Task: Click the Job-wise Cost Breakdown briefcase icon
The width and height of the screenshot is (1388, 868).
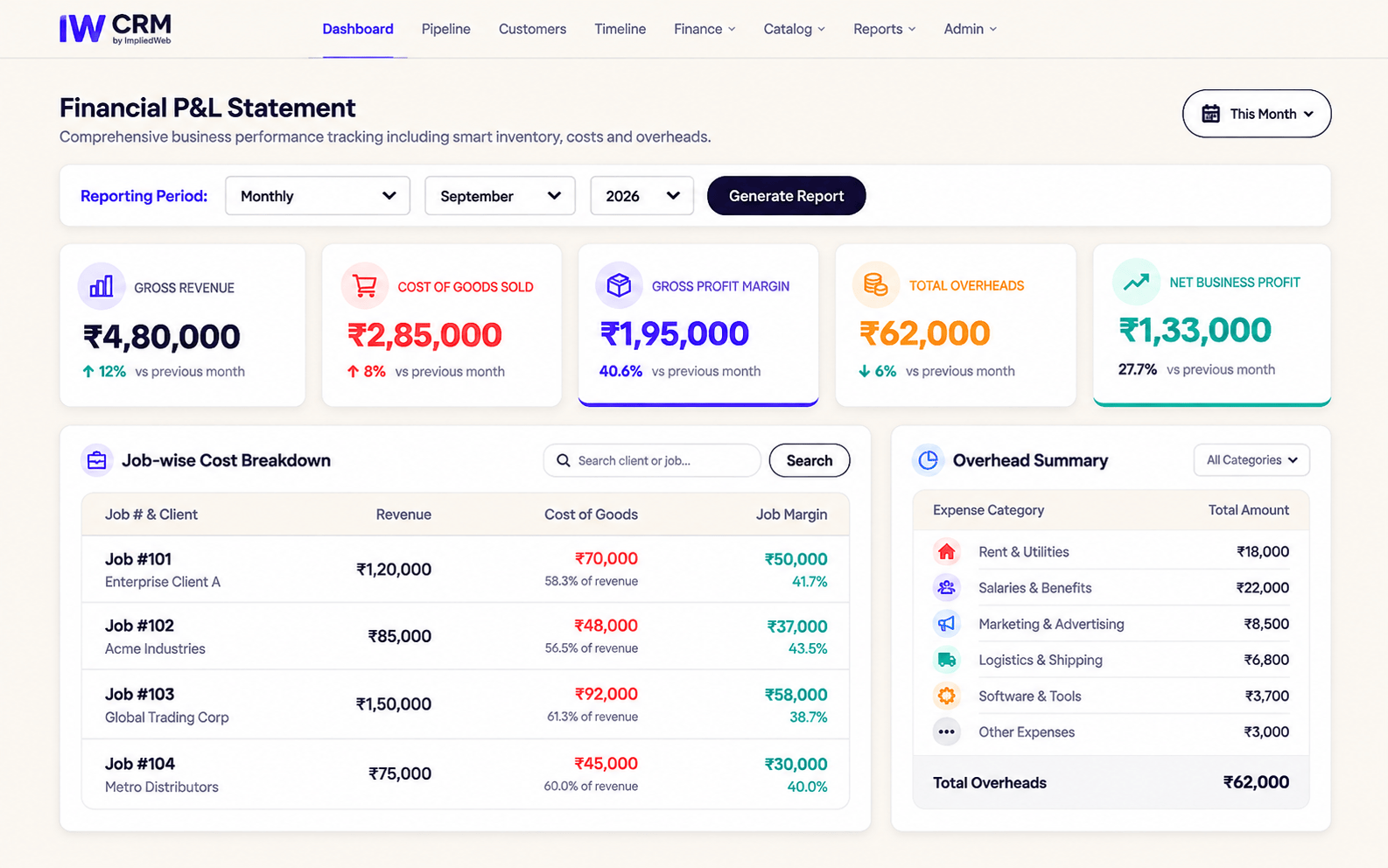Action: click(97, 460)
